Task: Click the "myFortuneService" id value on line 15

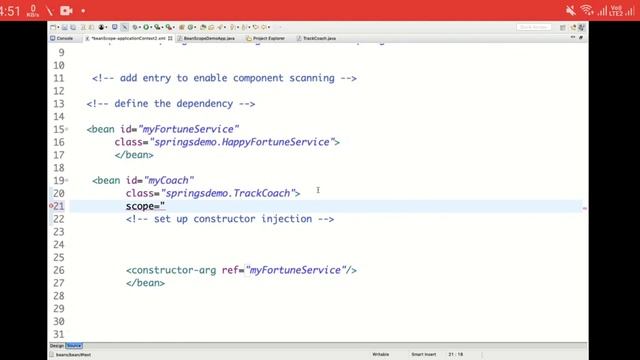Action: pyautogui.click(x=189, y=129)
